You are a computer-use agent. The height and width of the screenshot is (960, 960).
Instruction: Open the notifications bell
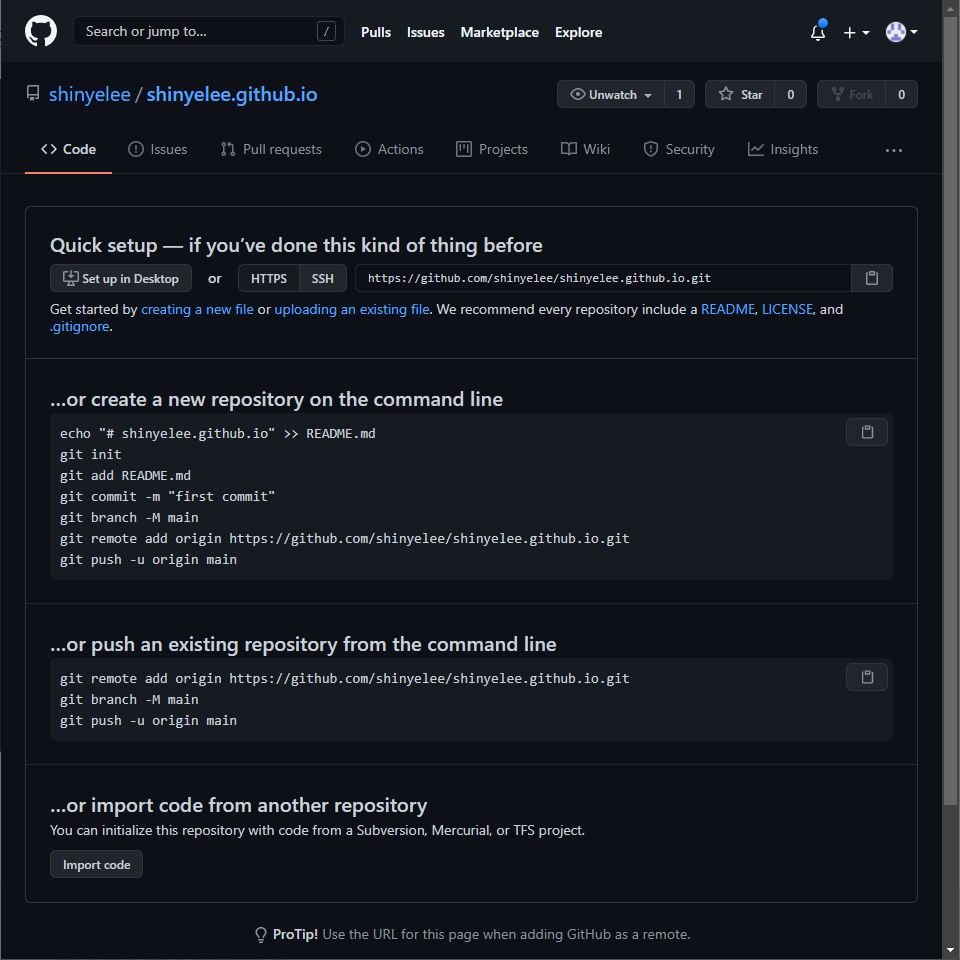[x=818, y=32]
